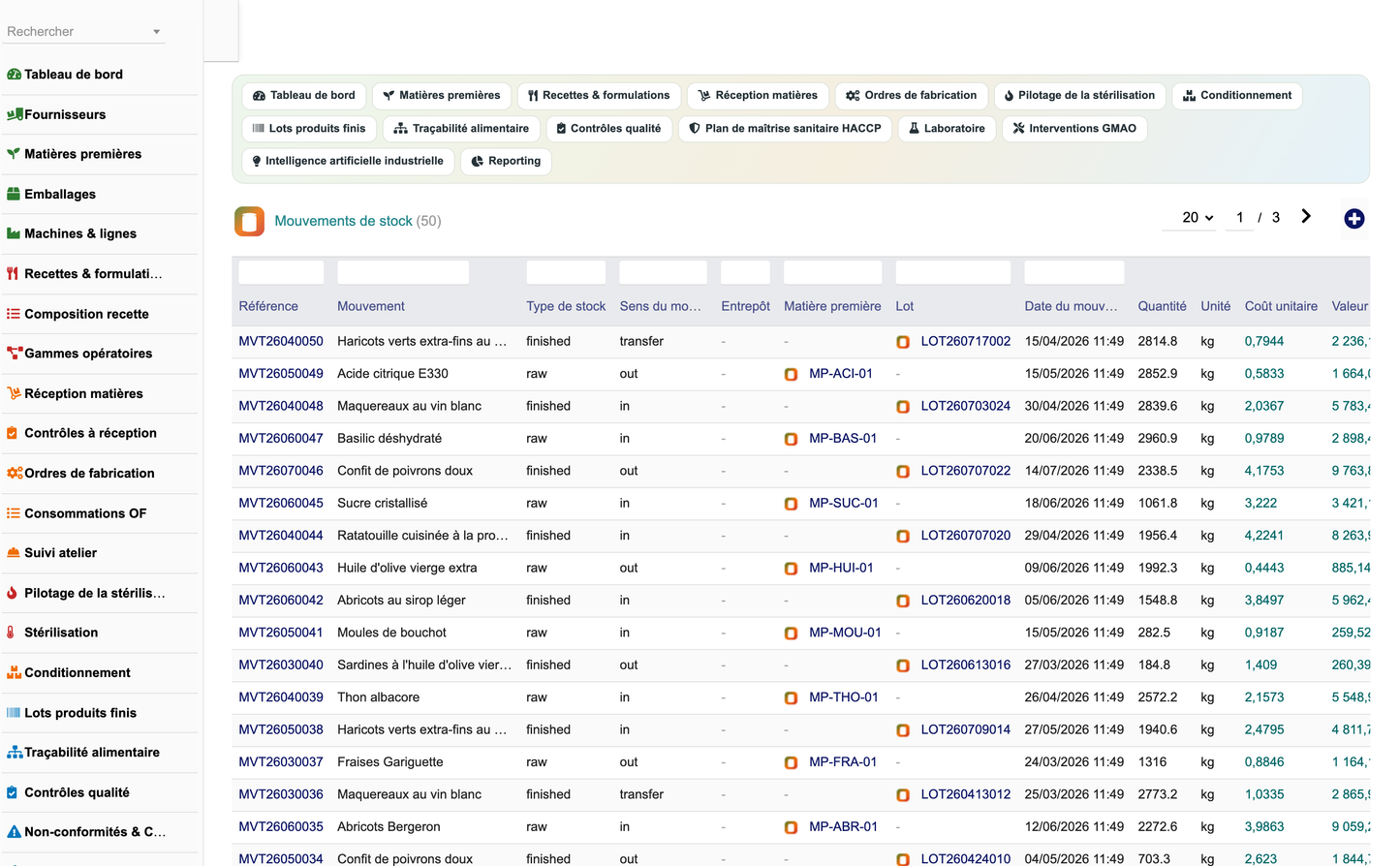Sort by the Type de stock header
This screenshot has height=866, width=1400.
(x=566, y=307)
